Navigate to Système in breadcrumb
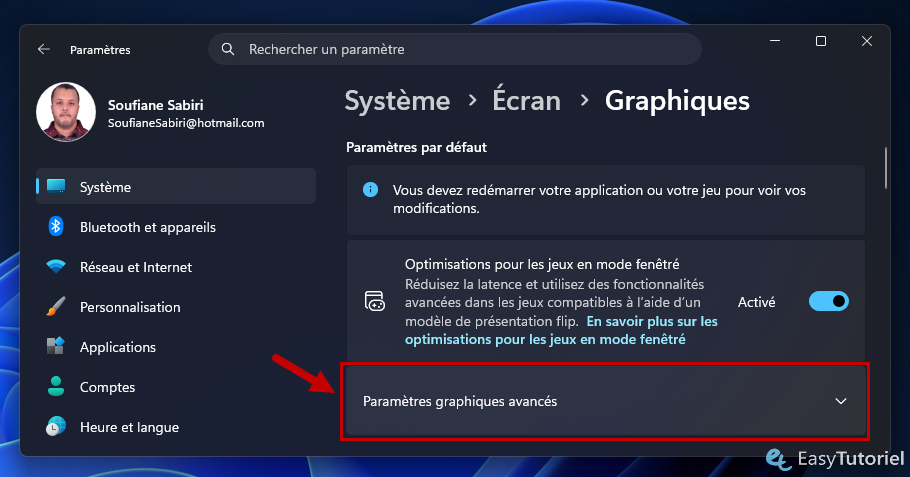 (x=398, y=101)
